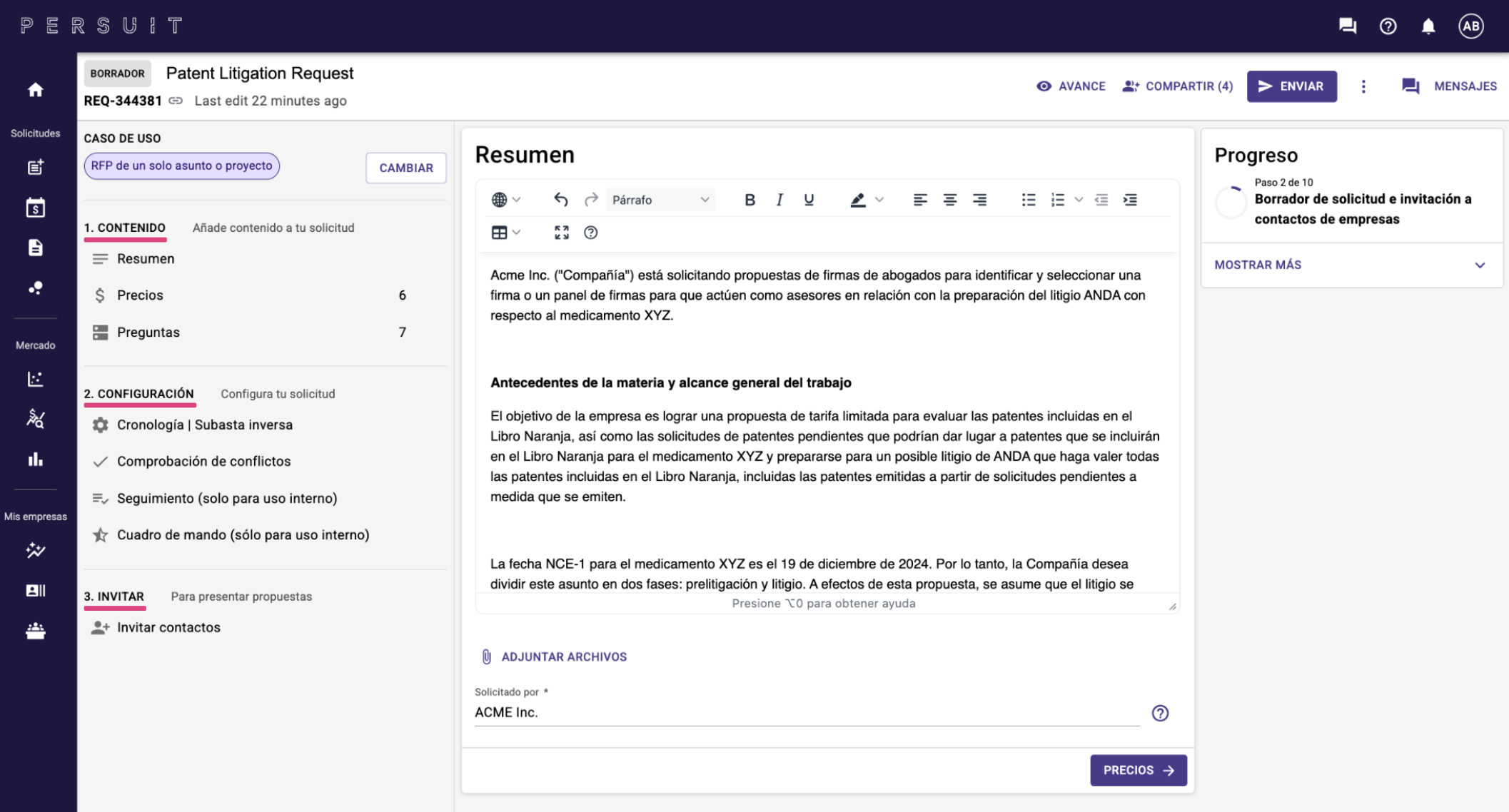
Task: Open editor help icon in toolbar
Action: coord(590,233)
